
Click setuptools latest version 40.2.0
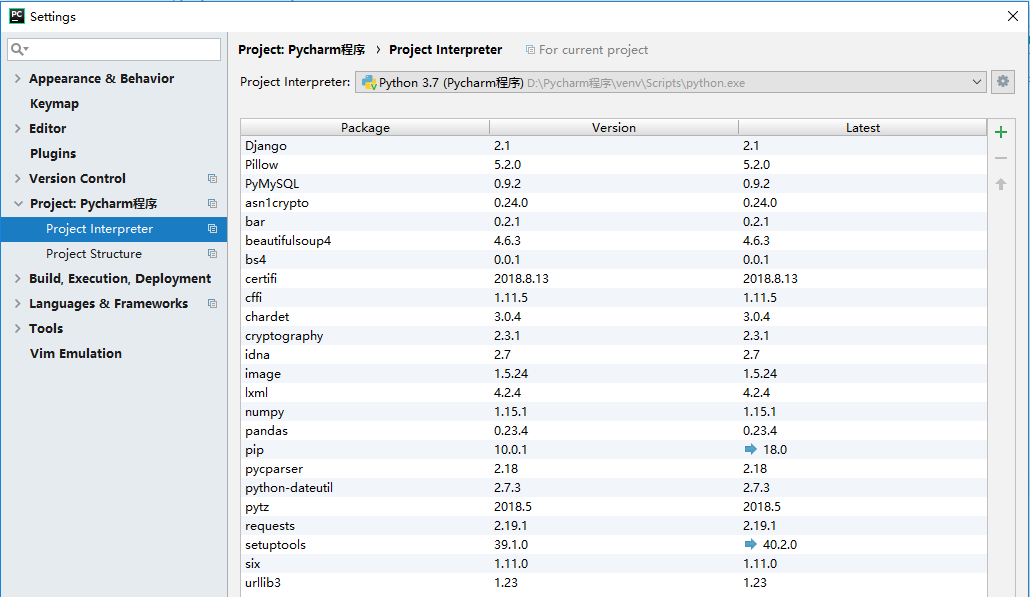[780, 545]
